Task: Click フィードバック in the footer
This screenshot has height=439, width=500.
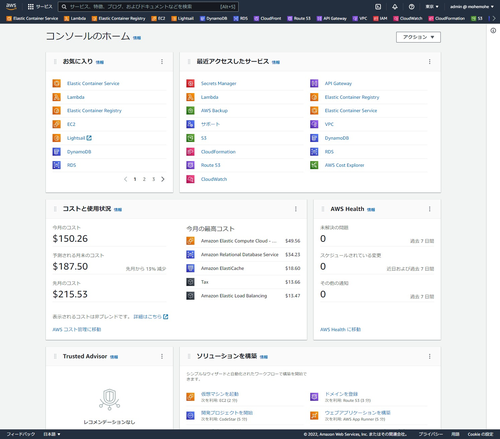Action: click(21, 434)
